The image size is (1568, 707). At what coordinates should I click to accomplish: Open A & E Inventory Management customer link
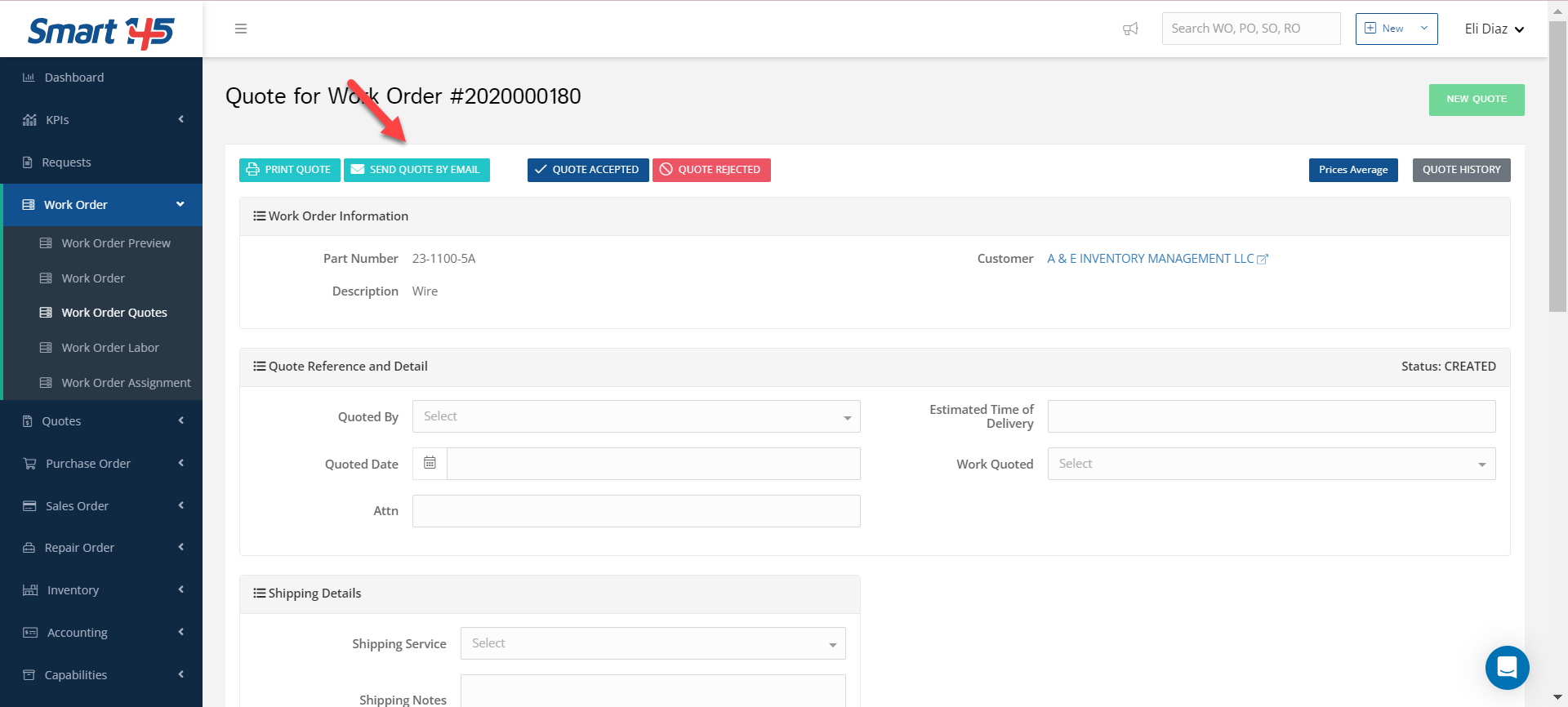tap(1150, 259)
